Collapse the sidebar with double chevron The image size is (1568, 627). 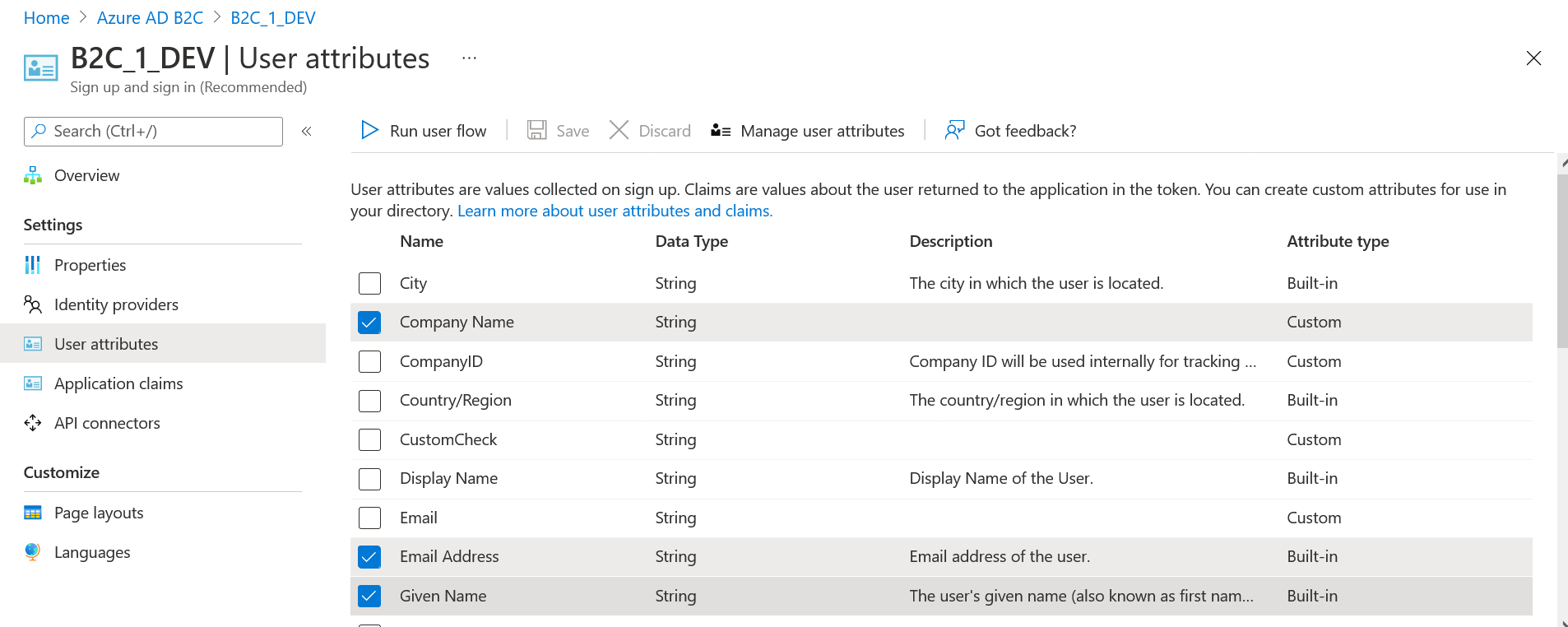pyautogui.click(x=307, y=131)
